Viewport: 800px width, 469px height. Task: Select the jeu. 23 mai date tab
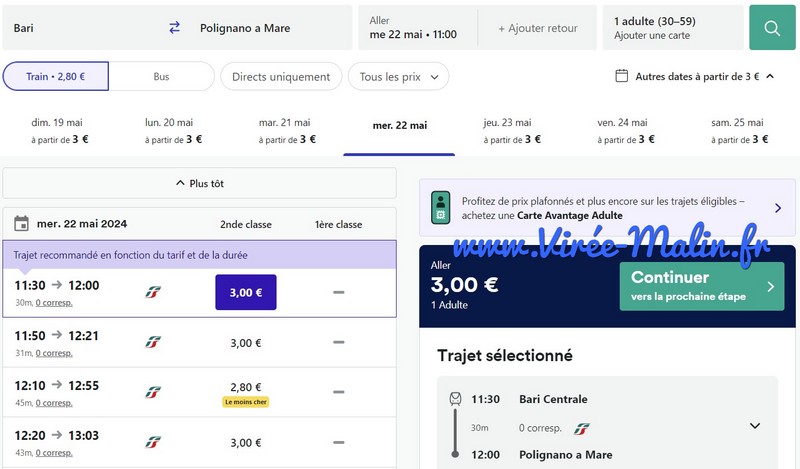pos(513,130)
